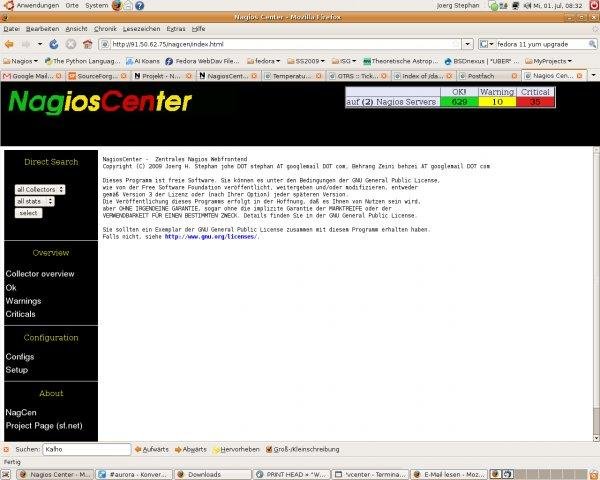The height and width of the screenshot is (480, 600).
Task: Open the URL bar history dropdown
Action: click(x=468, y=44)
